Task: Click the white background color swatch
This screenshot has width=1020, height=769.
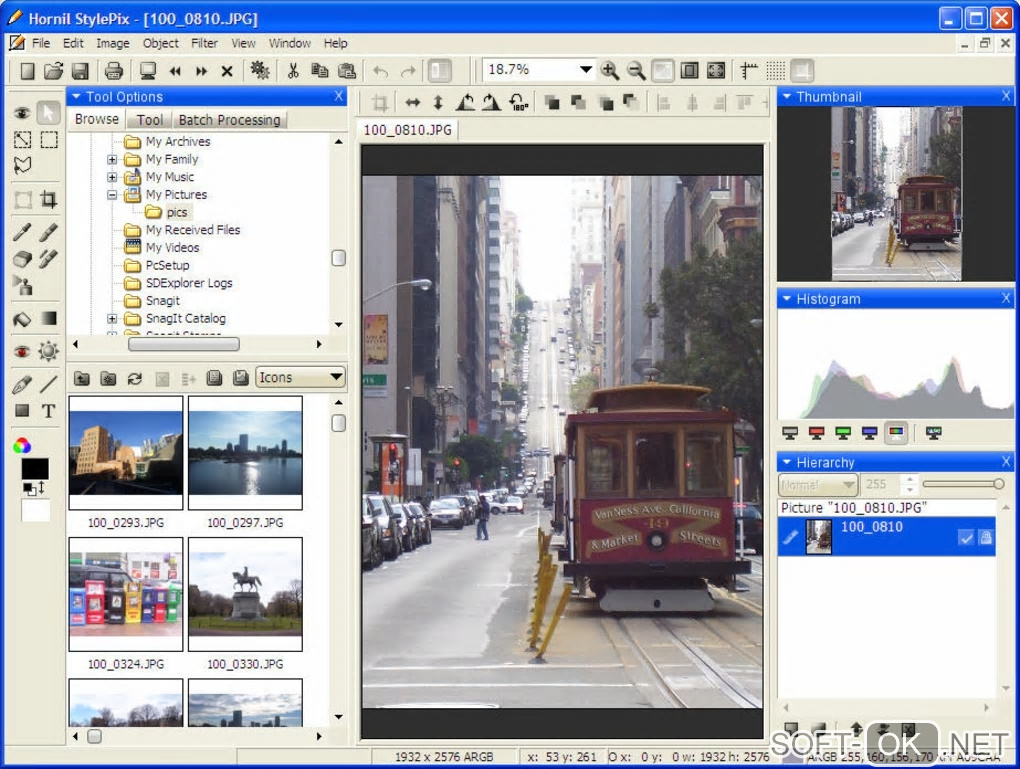Action: click(35, 509)
